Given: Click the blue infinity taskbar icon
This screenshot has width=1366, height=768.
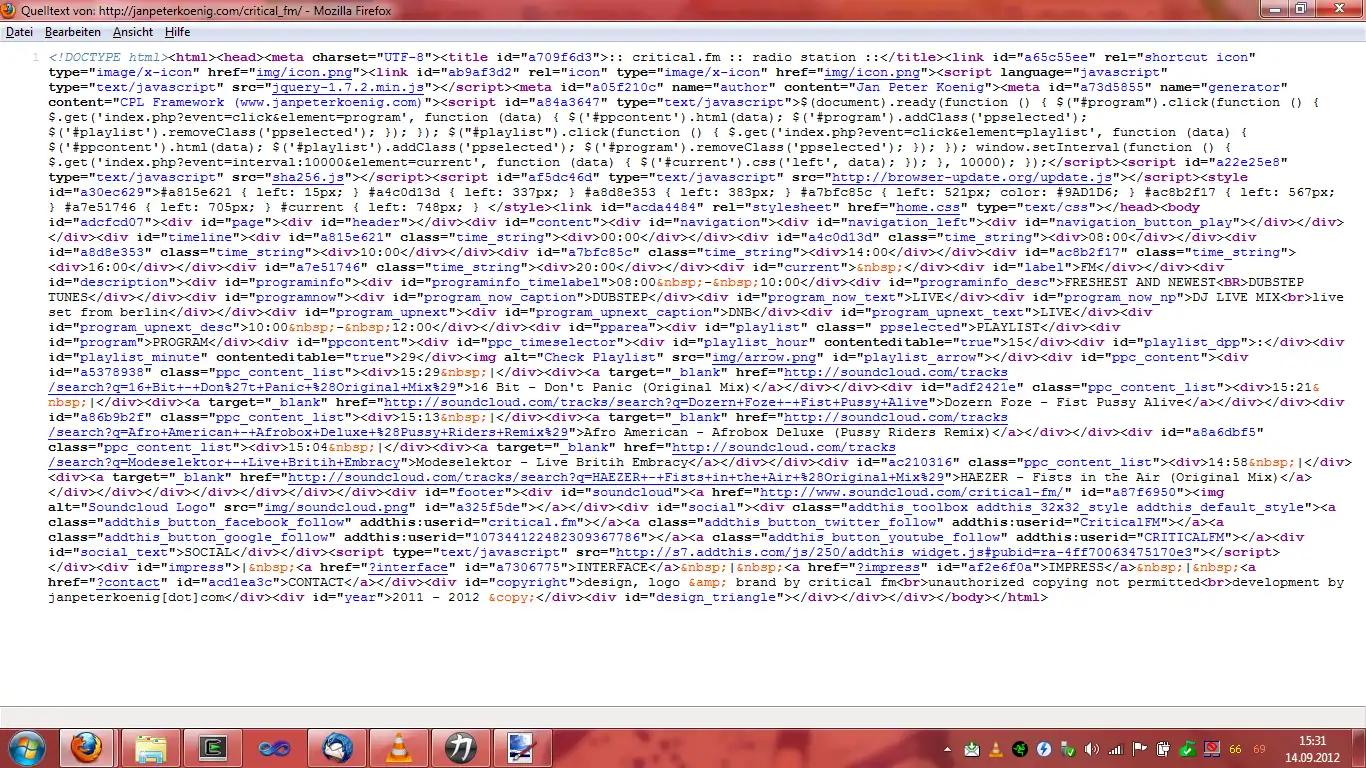Looking at the screenshot, I should coord(273,747).
